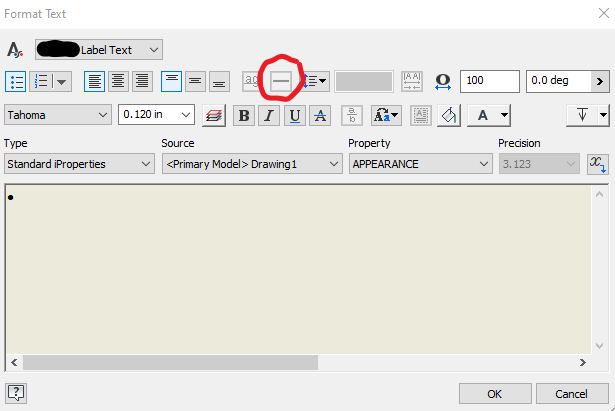615x411 pixels.
Task: Click inside the text editing area
Action: pos(298,269)
